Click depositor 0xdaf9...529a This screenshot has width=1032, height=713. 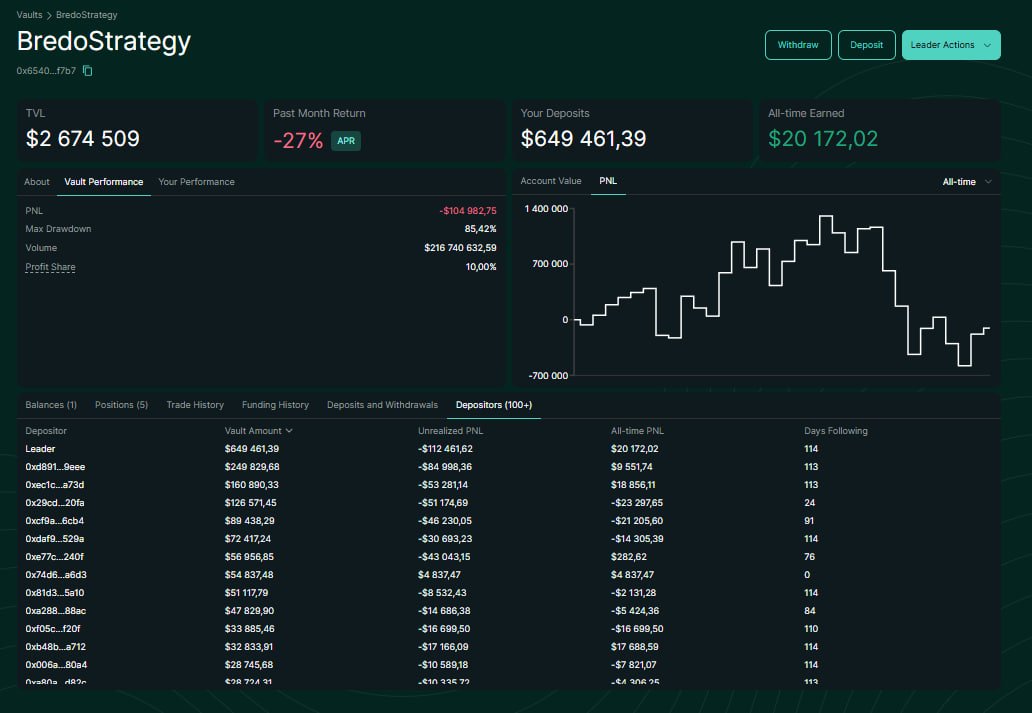click(55, 539)
